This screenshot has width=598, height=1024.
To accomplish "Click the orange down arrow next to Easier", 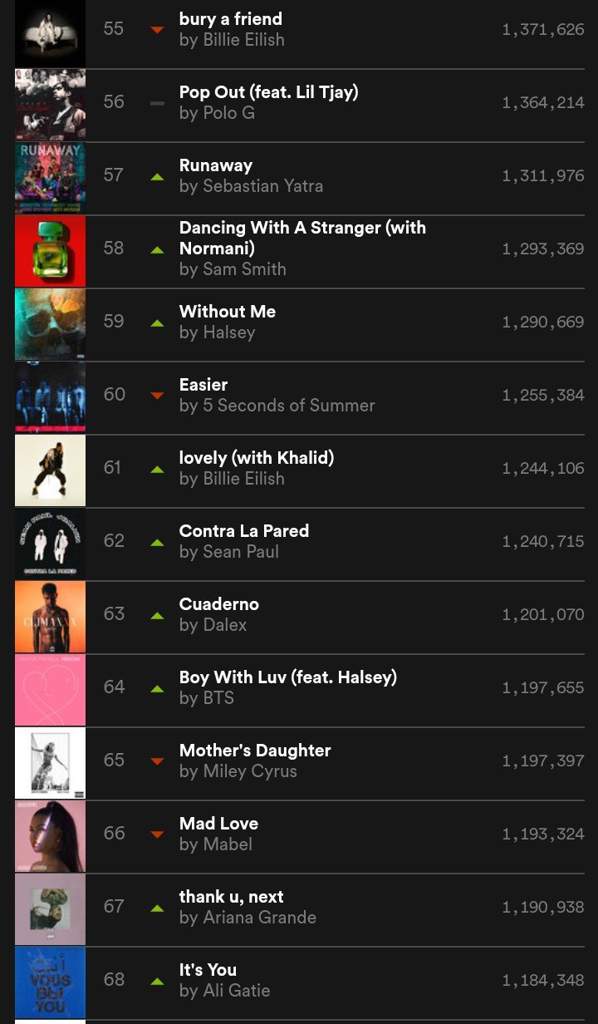I will click(x=157, y=395).
